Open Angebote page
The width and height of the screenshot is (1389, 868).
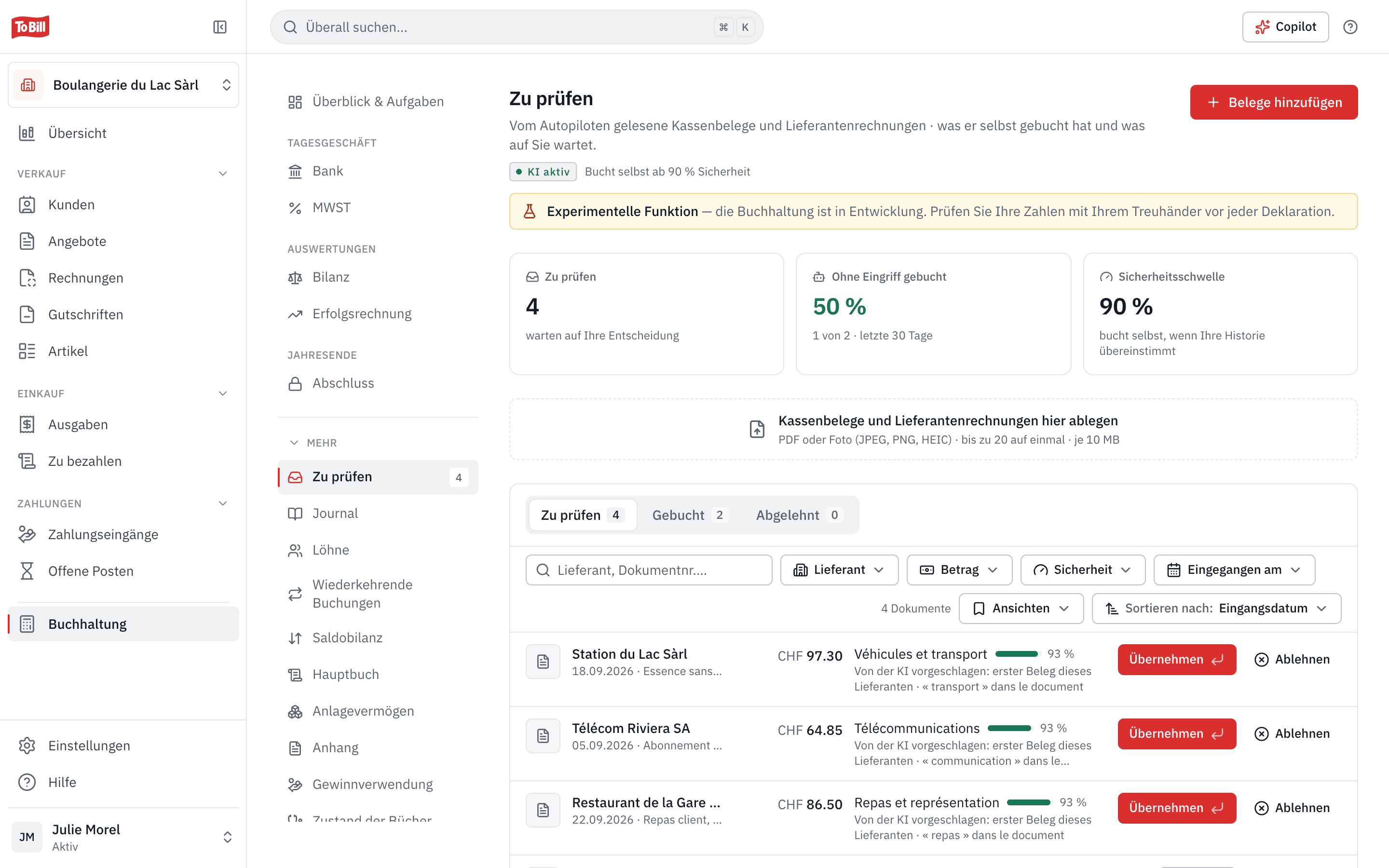pyautogui.click(x=123, y=241)
